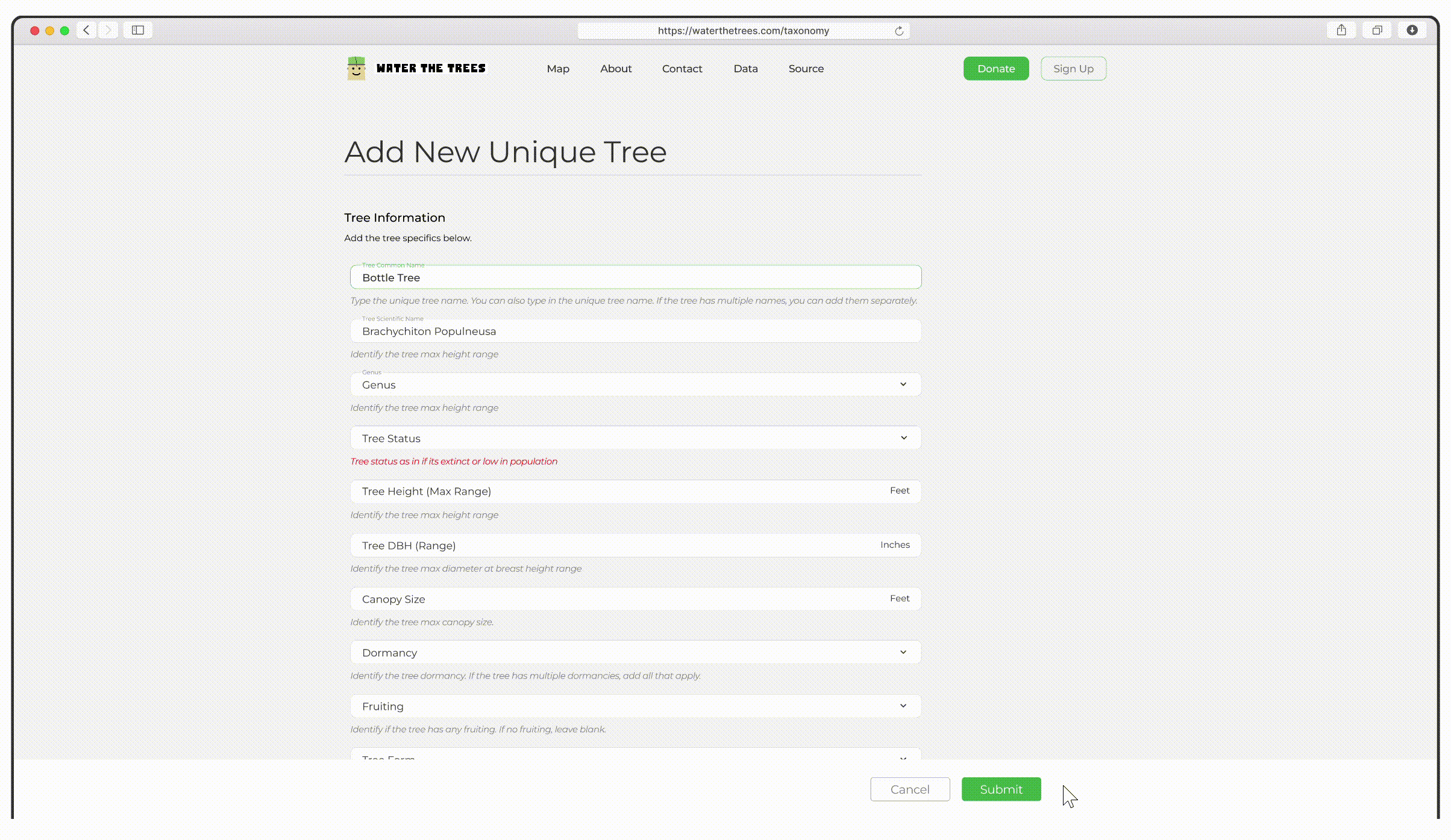Open the Source nav item
This screenshot has width=1451, height=840.
tap(806, 69)
